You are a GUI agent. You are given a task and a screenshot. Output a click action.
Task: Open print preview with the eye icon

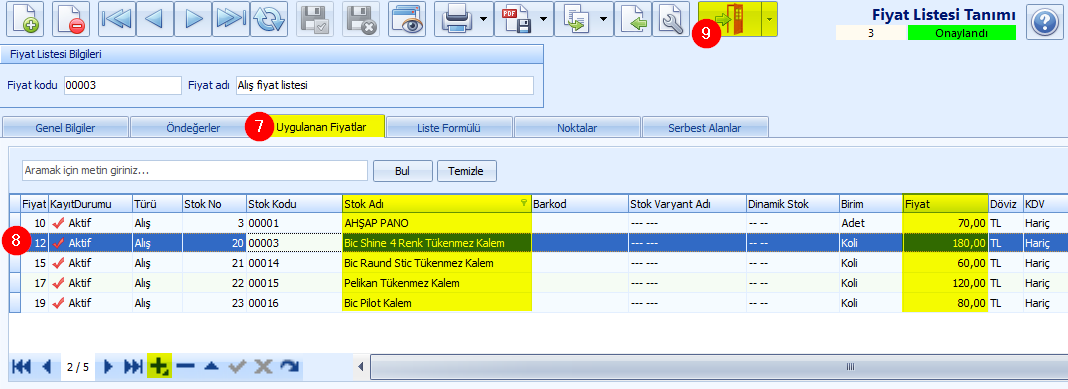point(407,19)
